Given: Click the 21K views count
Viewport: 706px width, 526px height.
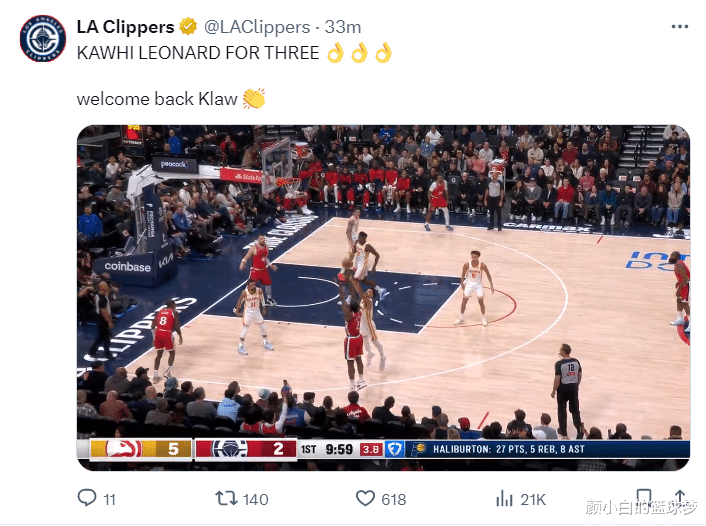Looking at the screenshot, I should click(x=533, y=499).
